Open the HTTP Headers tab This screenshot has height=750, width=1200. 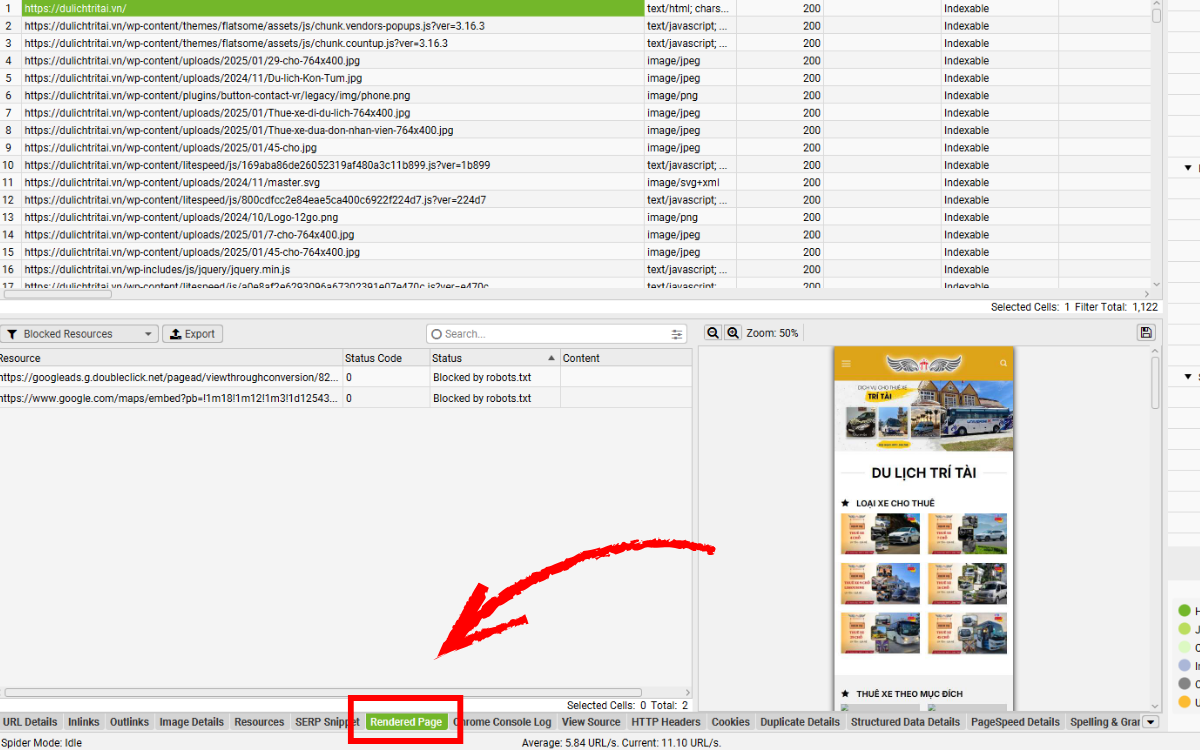(666, 722)
